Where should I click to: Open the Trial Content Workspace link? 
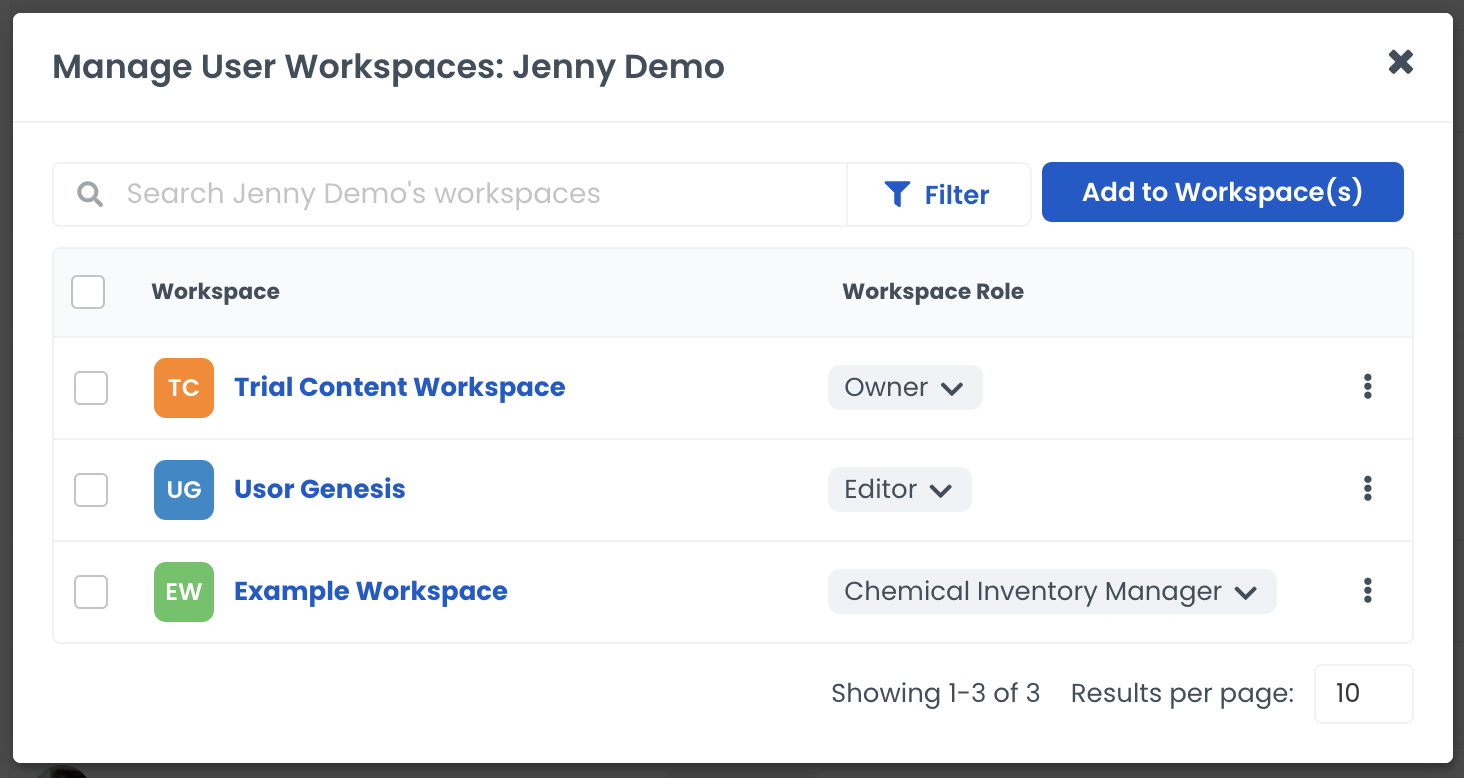(x=399, y=388)
